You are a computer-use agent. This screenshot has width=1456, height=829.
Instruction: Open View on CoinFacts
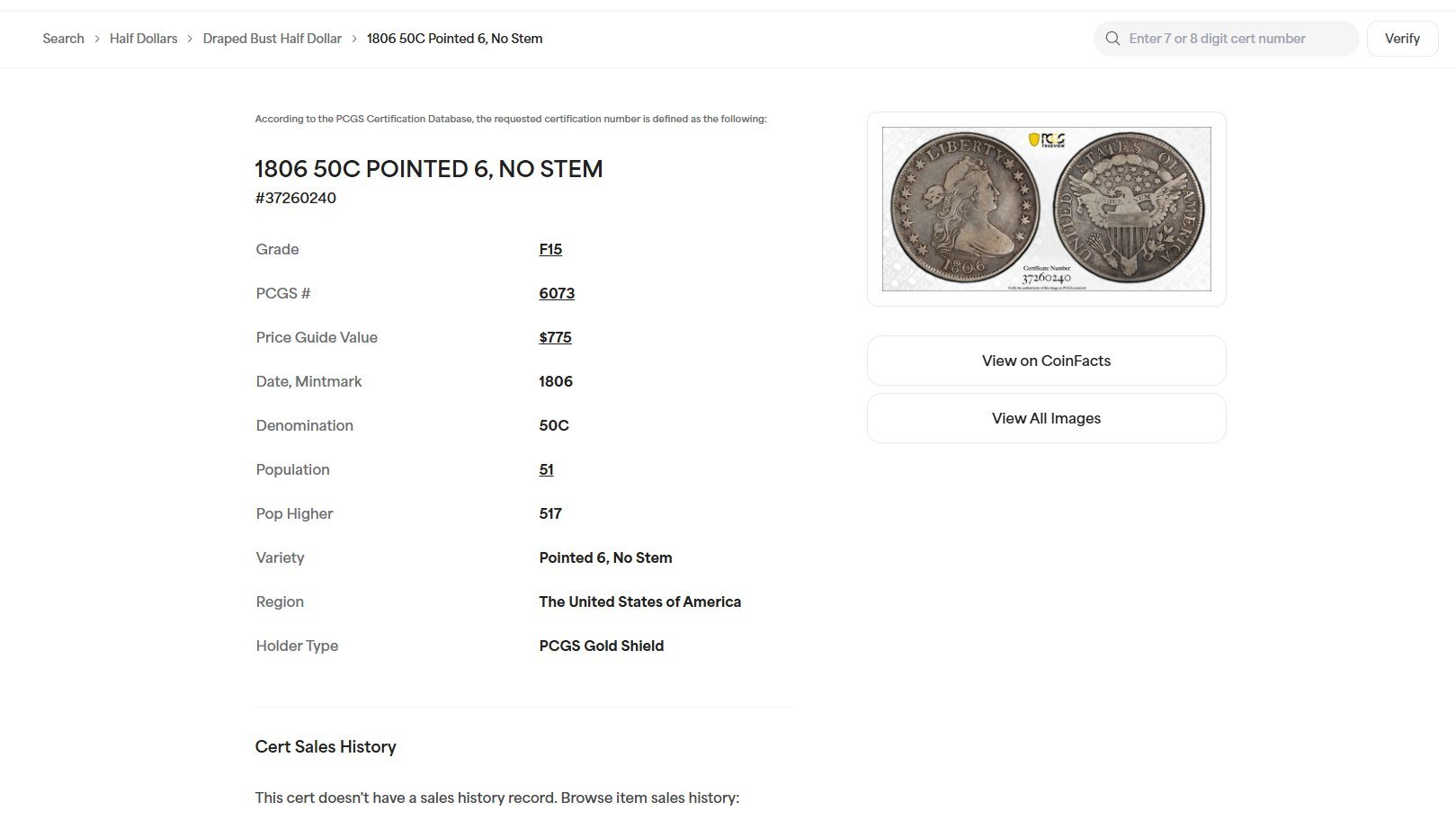pyautogui.click(x=1046, y=361)
